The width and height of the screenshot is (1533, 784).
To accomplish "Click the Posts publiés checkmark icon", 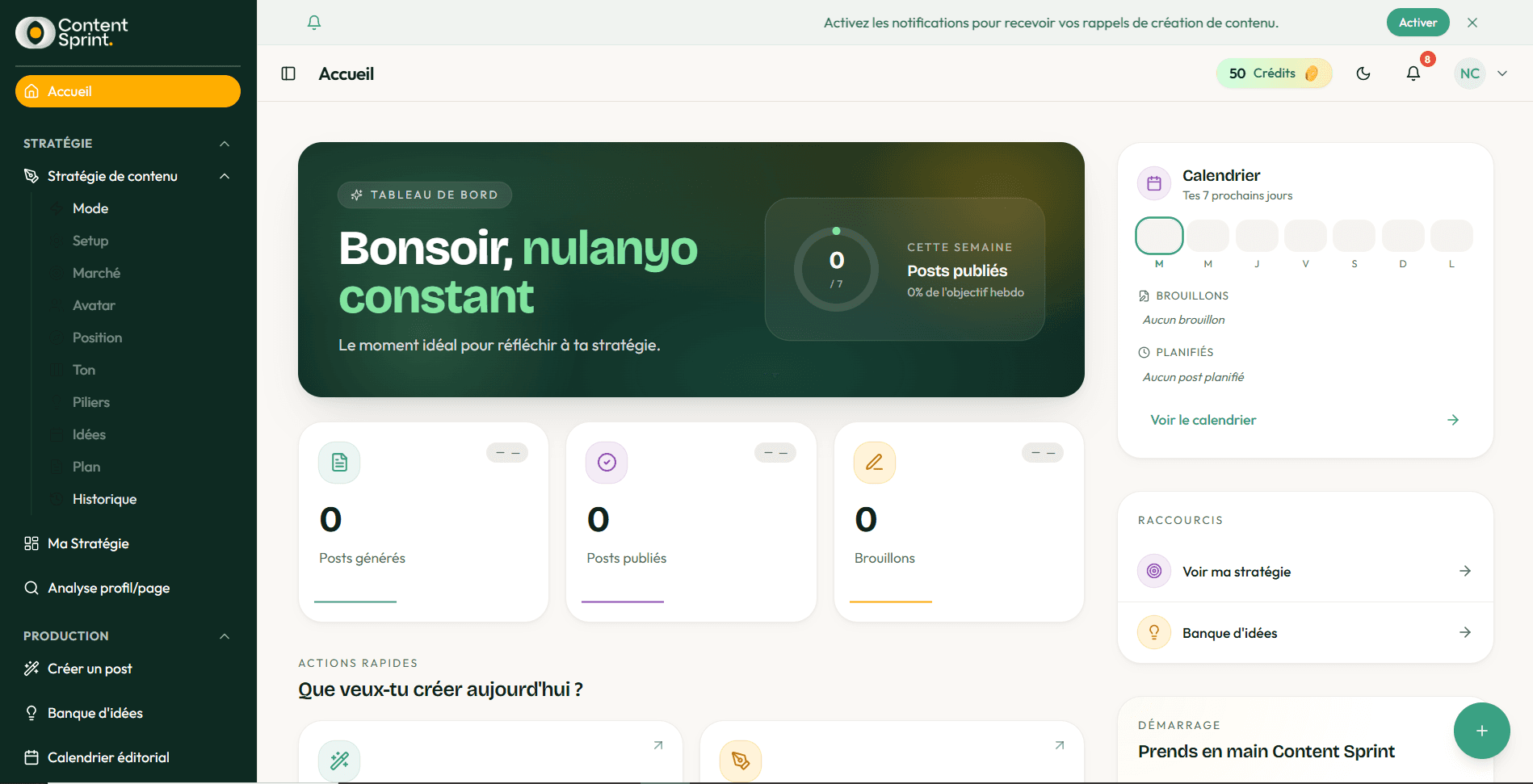I will coord(607,463).
